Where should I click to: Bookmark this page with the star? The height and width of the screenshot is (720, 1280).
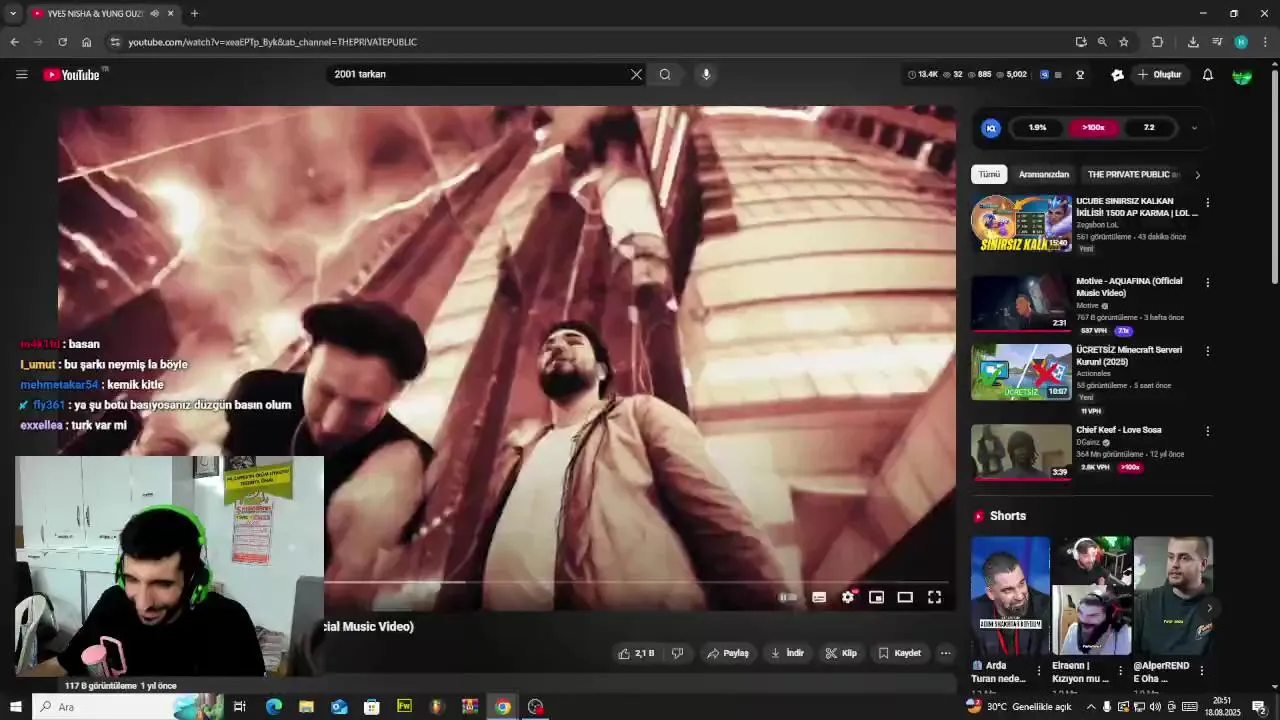[1124, 42]
